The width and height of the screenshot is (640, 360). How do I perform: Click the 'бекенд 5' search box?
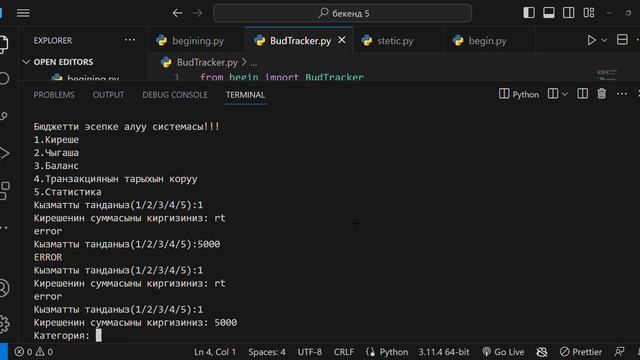(342, 13)
